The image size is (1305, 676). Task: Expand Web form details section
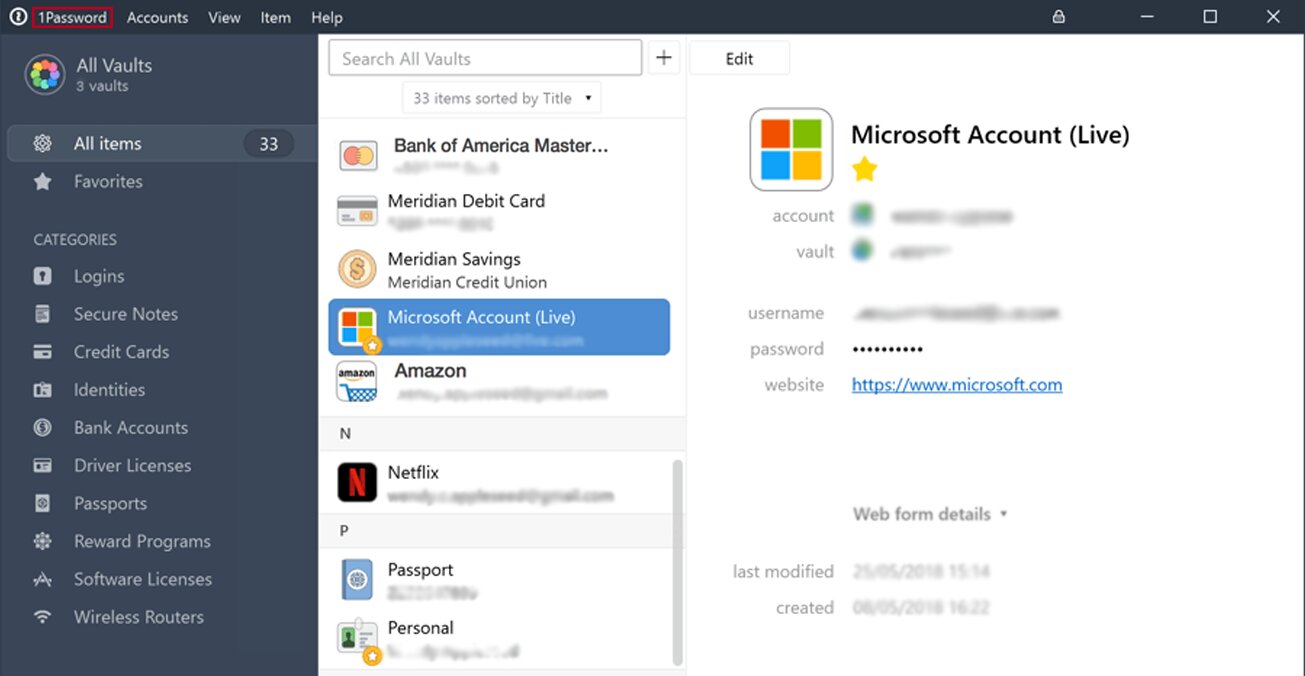[x=930, y=514]
